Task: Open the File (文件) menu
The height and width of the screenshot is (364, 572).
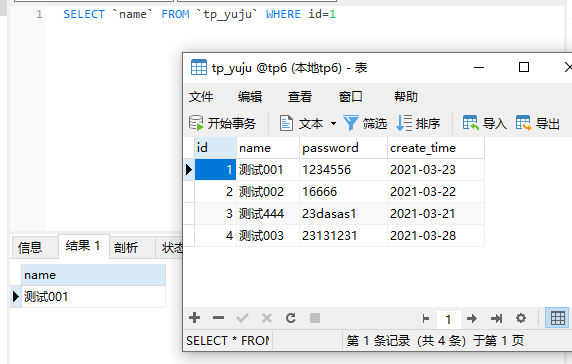Action: click(201, 97)
